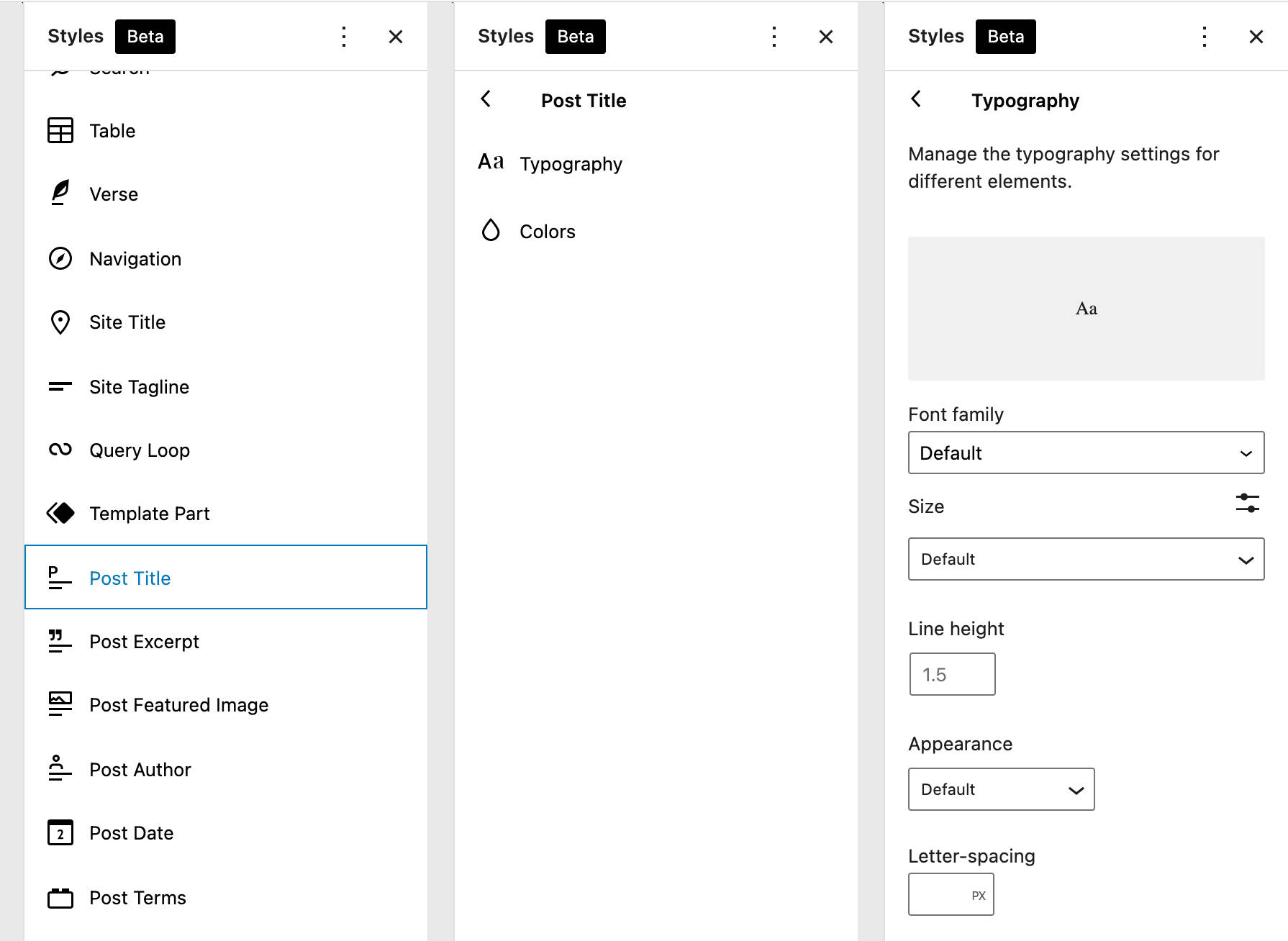Select the Verse feather icon

click(x=60, y=193)
